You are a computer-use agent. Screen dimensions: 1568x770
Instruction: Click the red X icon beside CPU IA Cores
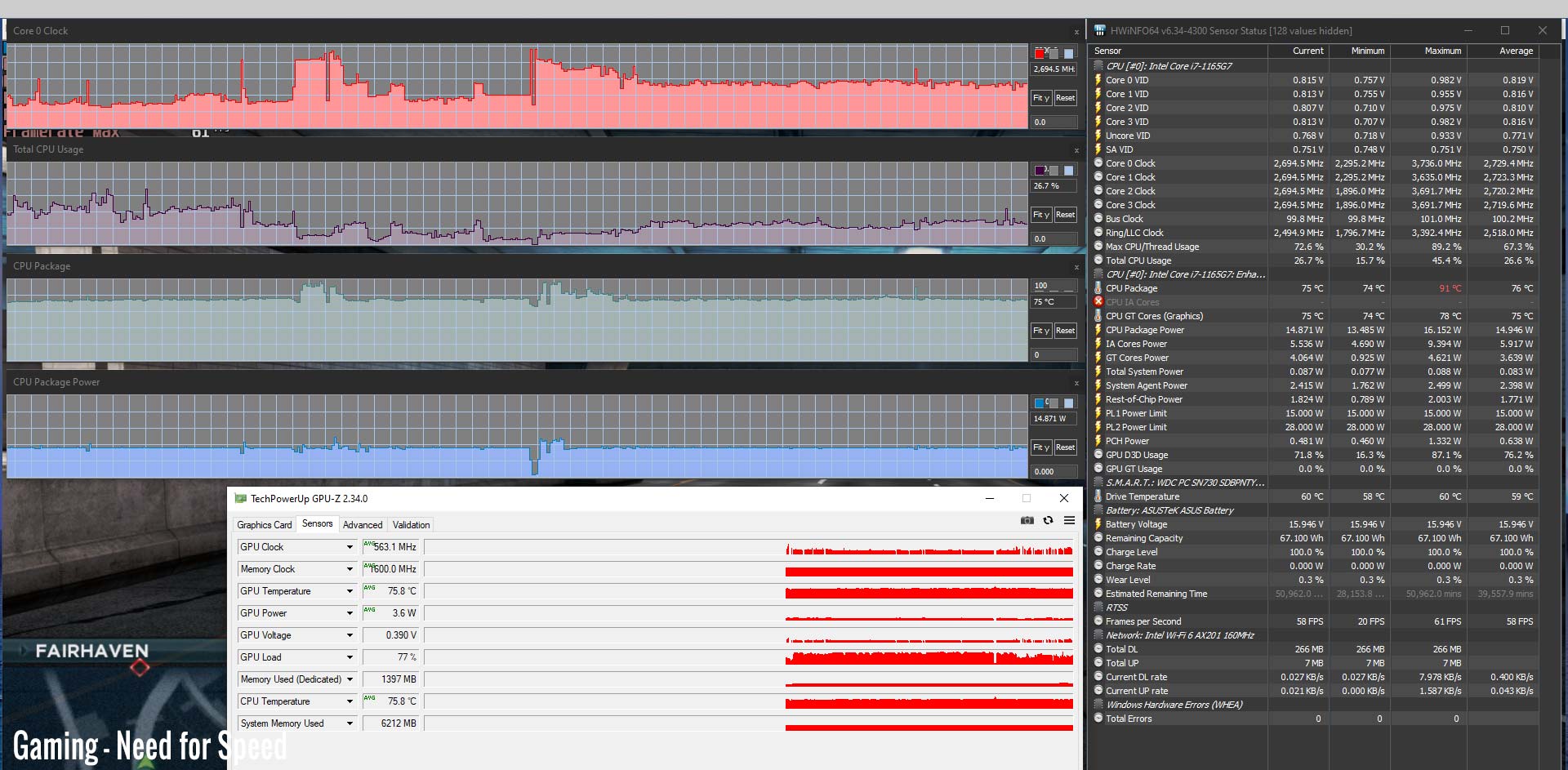click(1098, 301)
